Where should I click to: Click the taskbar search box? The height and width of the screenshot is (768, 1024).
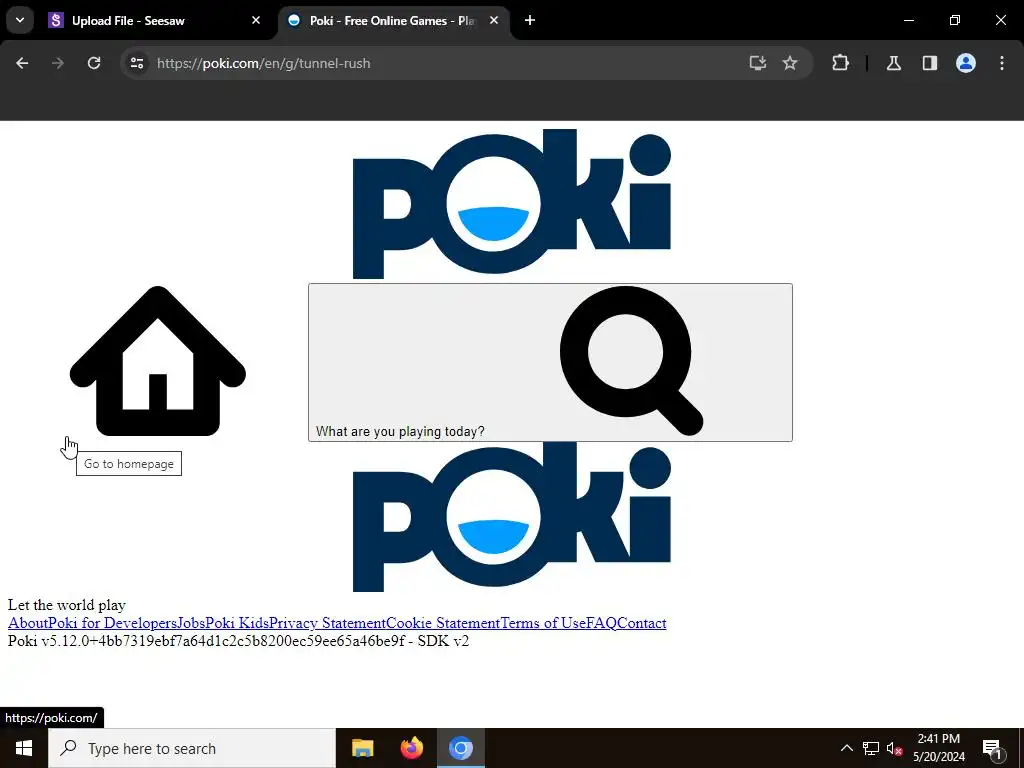pyautogui.click(x=192, y=748)
